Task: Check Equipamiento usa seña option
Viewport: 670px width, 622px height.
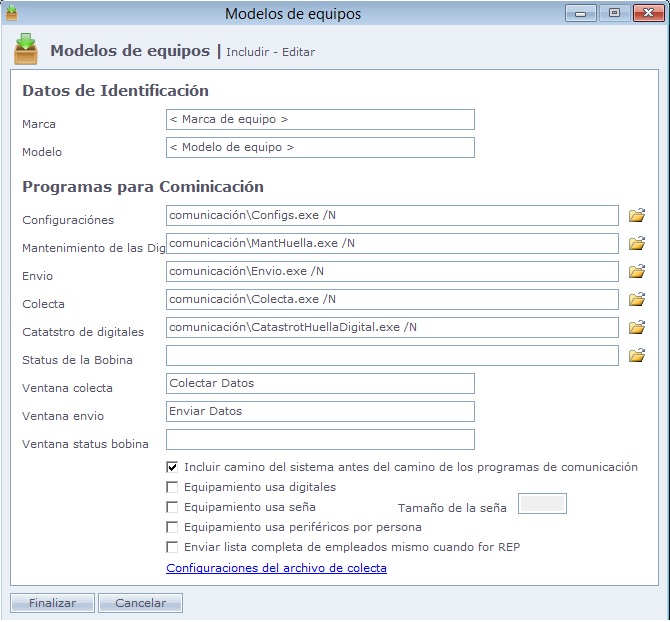Action: [x=172, y=507]
